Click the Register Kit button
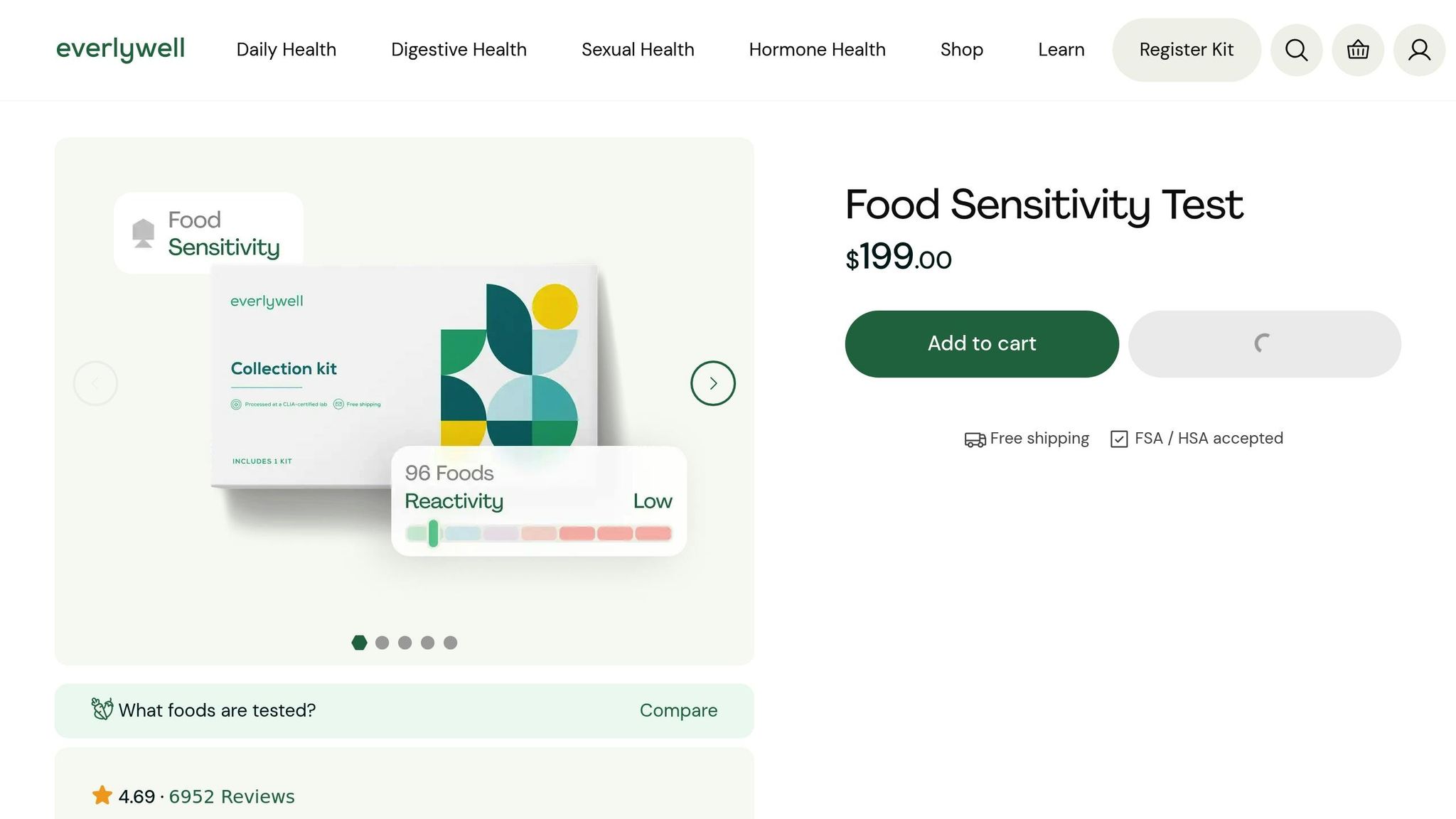 tap(1186, 50)
